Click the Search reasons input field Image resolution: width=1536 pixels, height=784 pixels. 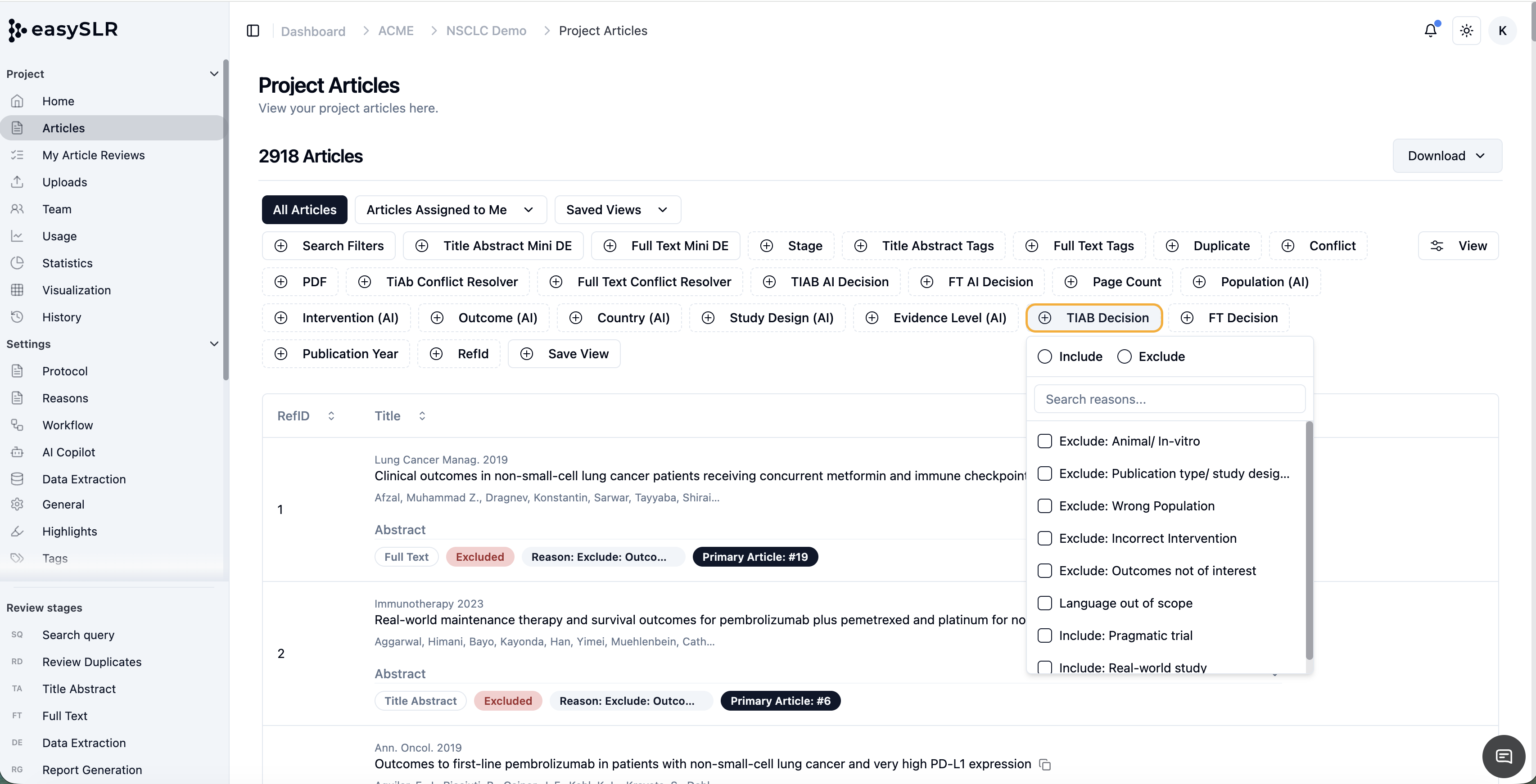[1169, 399]
